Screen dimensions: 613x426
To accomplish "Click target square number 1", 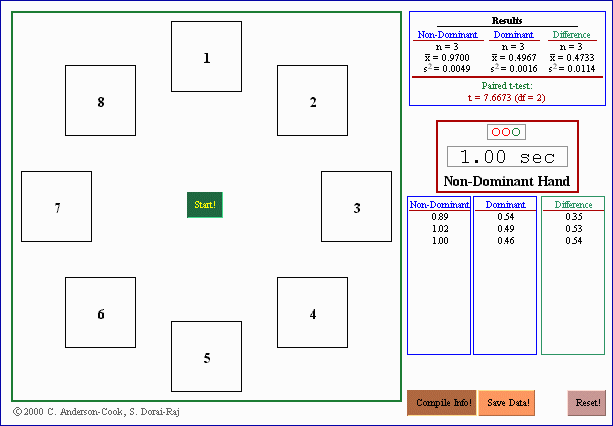I will 207,57.
